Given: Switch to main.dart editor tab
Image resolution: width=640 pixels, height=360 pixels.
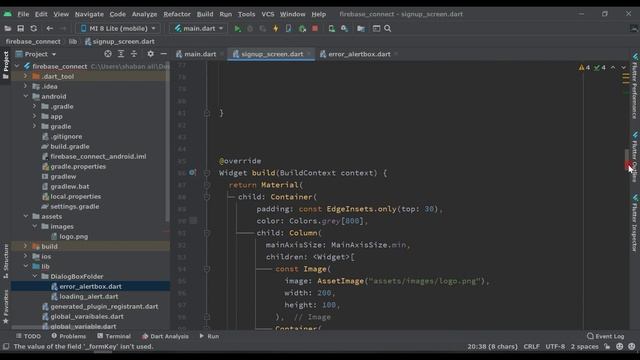Looking at the screenshot, I should coord(200,54).
